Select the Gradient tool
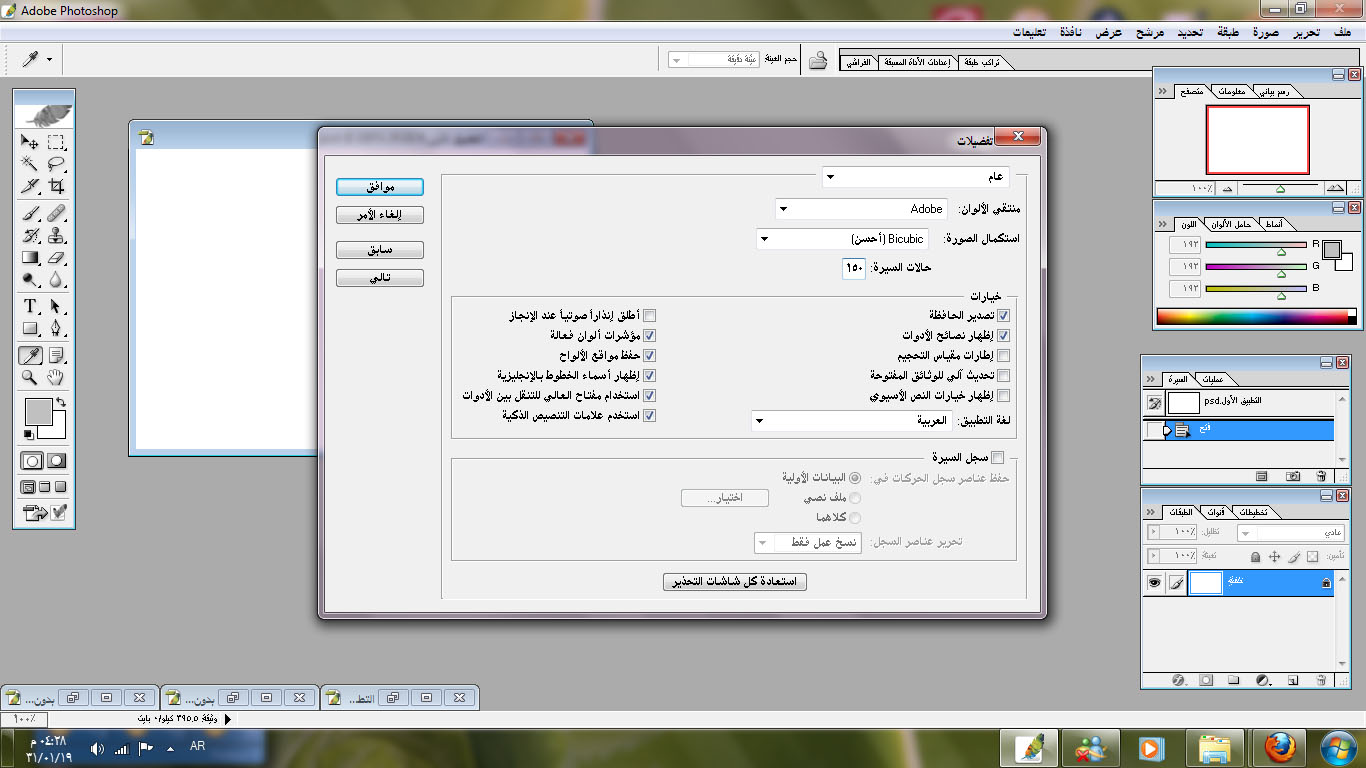Screen dimensions: 1366x768 [30, 258]
